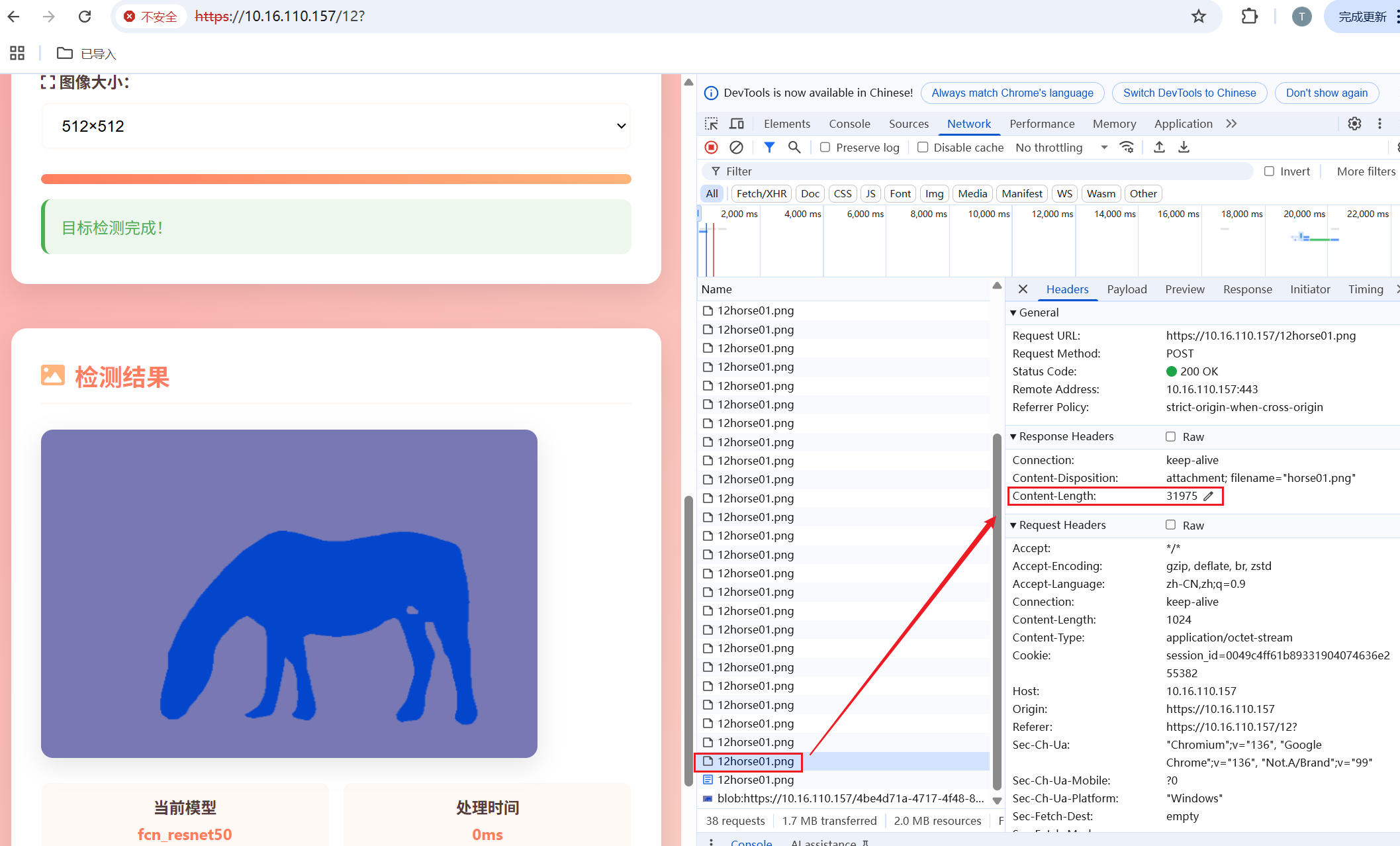The image size is (1400, 846).
Task: Enable the Disable cache checkbox
Action: 923,148
